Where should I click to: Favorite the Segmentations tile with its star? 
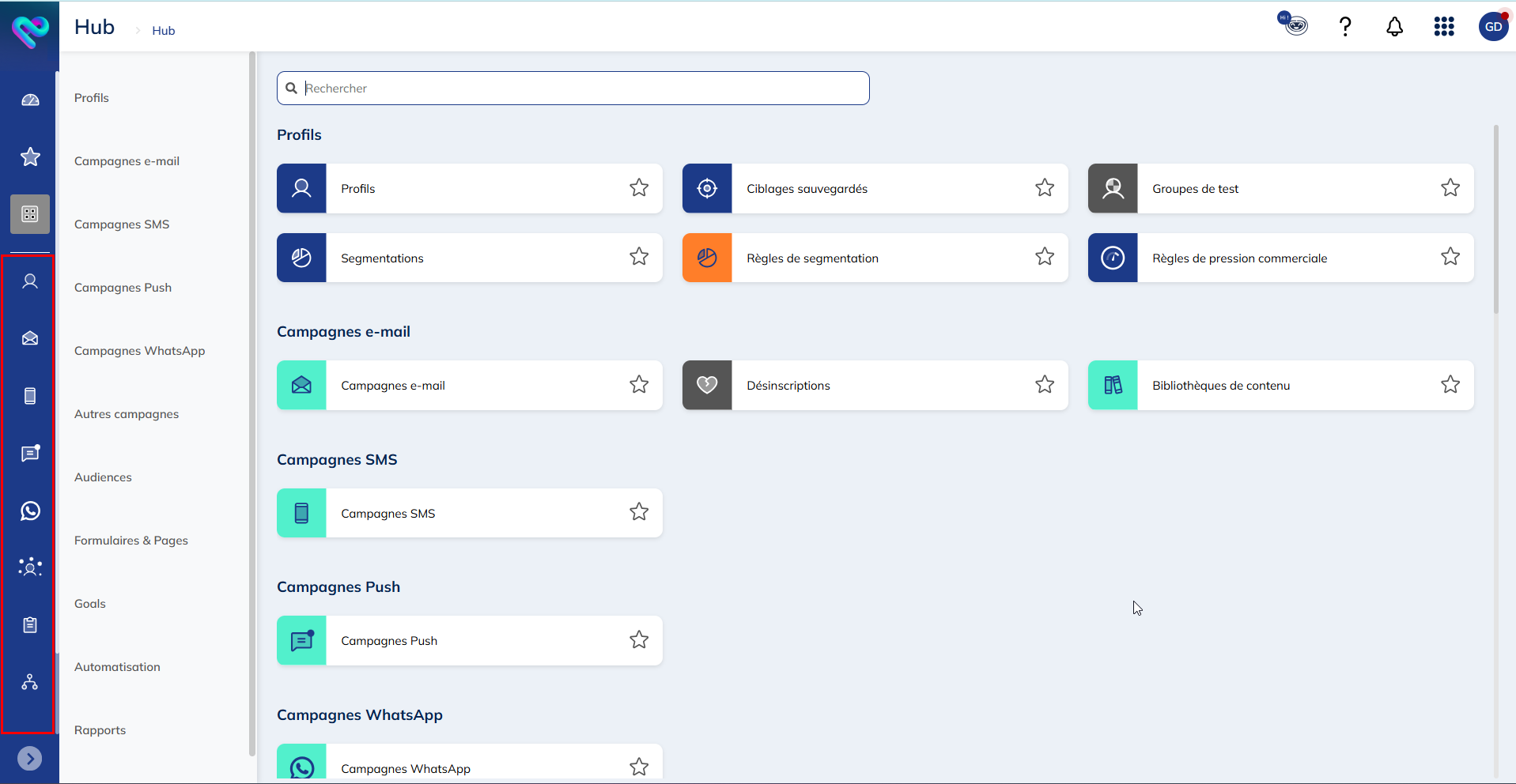639,257
